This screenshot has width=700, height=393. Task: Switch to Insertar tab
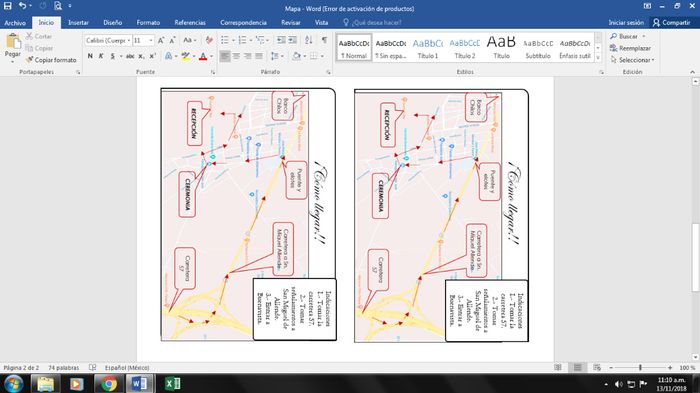(79, 22)
